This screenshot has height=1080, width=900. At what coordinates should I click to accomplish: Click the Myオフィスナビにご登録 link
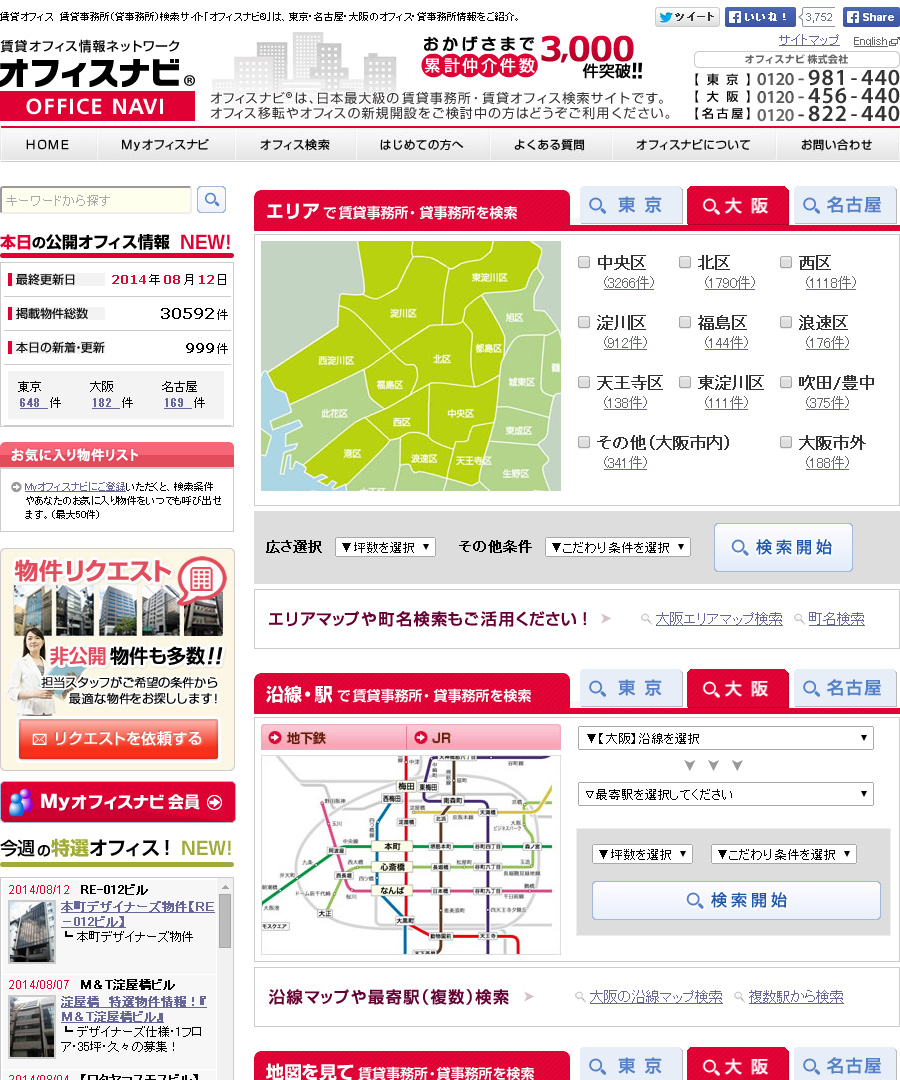pyautogui.click(x=74, y=486)
